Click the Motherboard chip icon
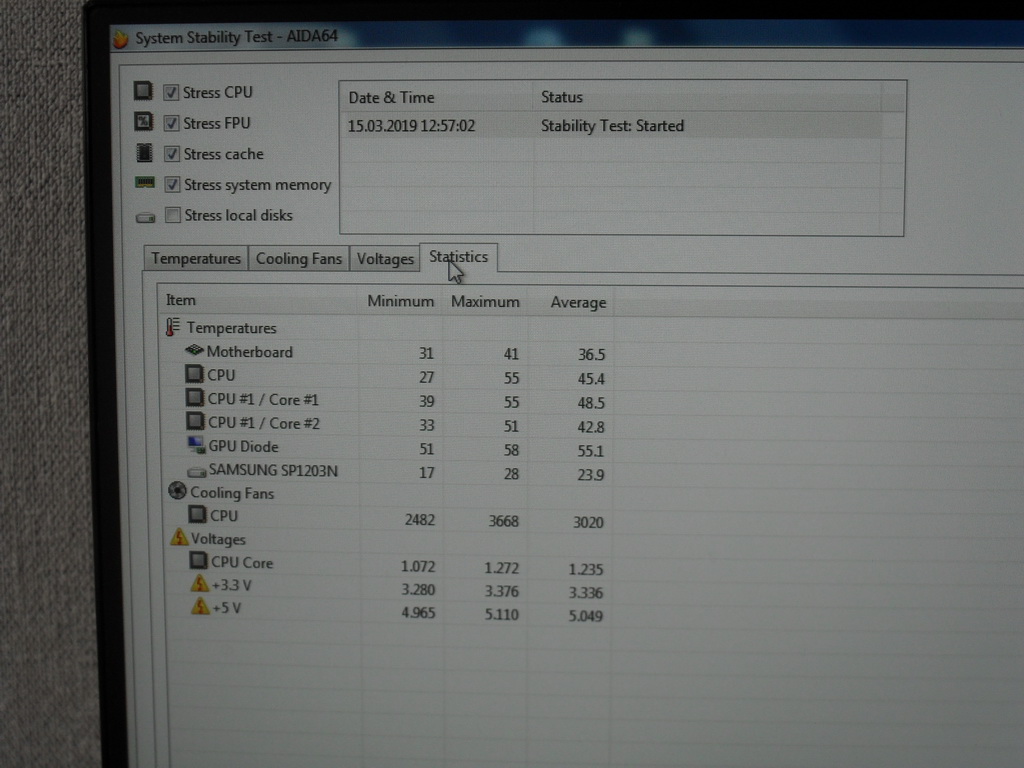The image size is (1024, 768). pyautogui.click(x=194, y=351)
